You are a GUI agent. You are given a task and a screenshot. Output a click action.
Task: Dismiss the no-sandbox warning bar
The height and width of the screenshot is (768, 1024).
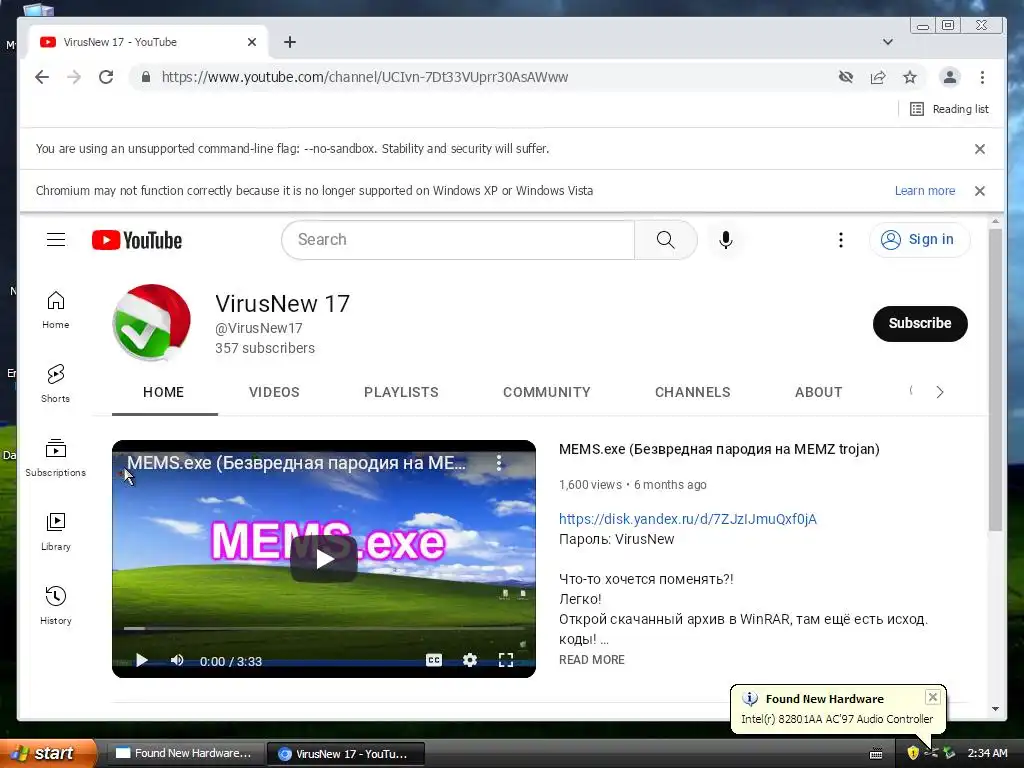(980, 149)
